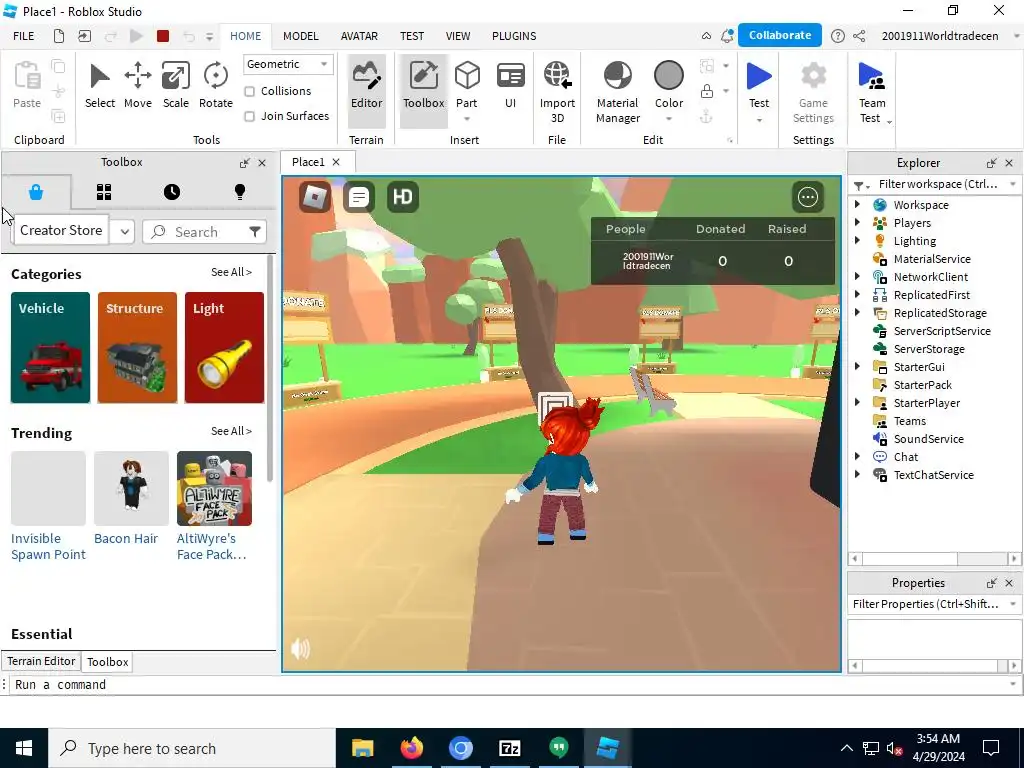The width and height of the screenshot is (1024, 768).
Task: Activate the Move tool
Action: pos(138,86)
